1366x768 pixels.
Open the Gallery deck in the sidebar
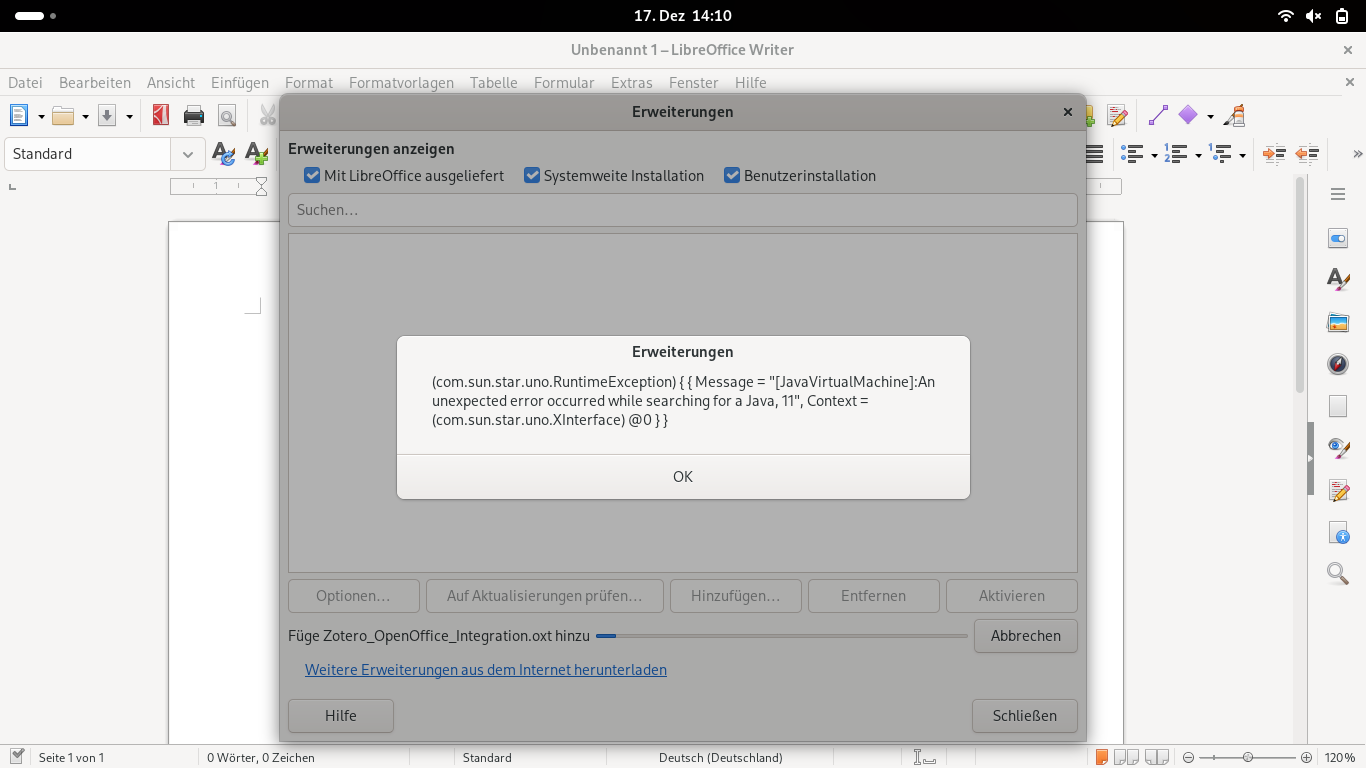(1338, 322)
